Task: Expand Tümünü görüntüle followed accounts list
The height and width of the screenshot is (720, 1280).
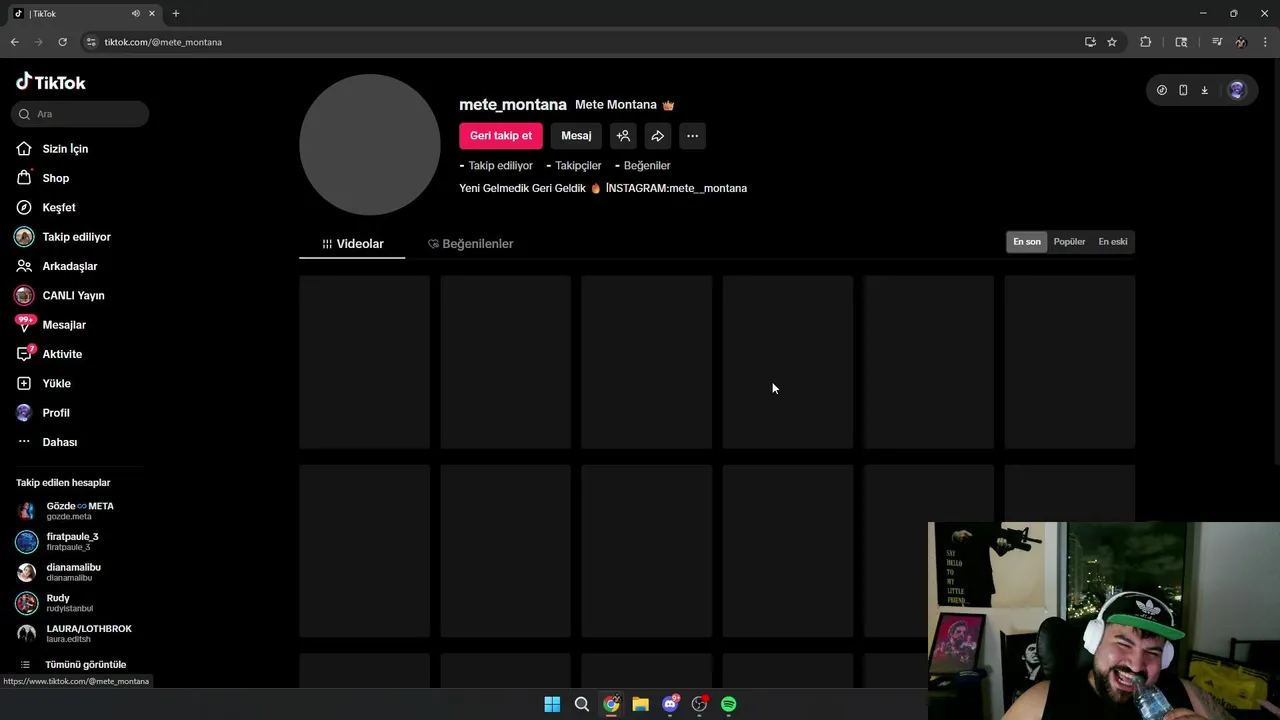Action: 76,665
